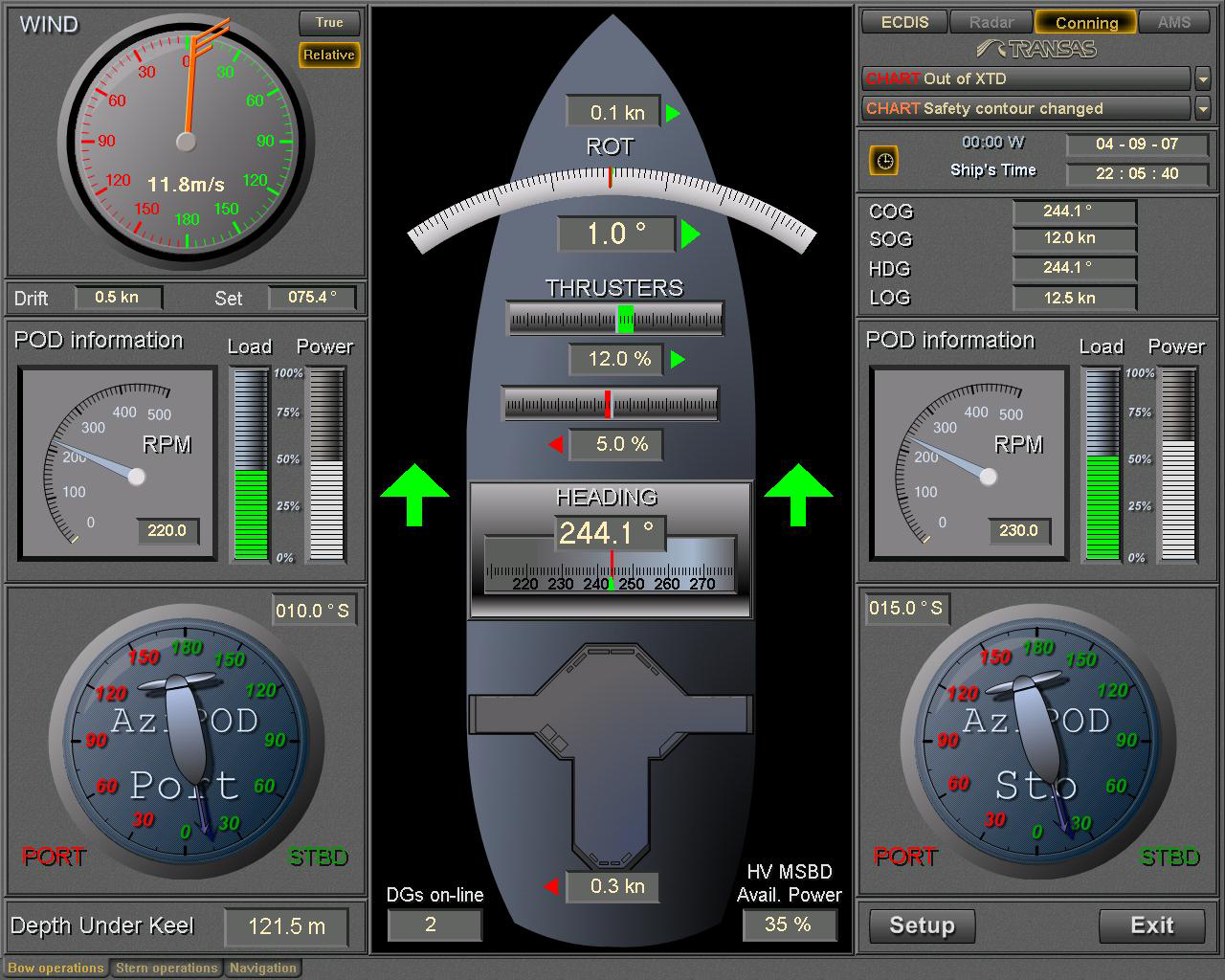Enable Relative wind display mode
The width and height of the screenshot is (1225, 980).
pyautogui.click(x=328, y=56)
